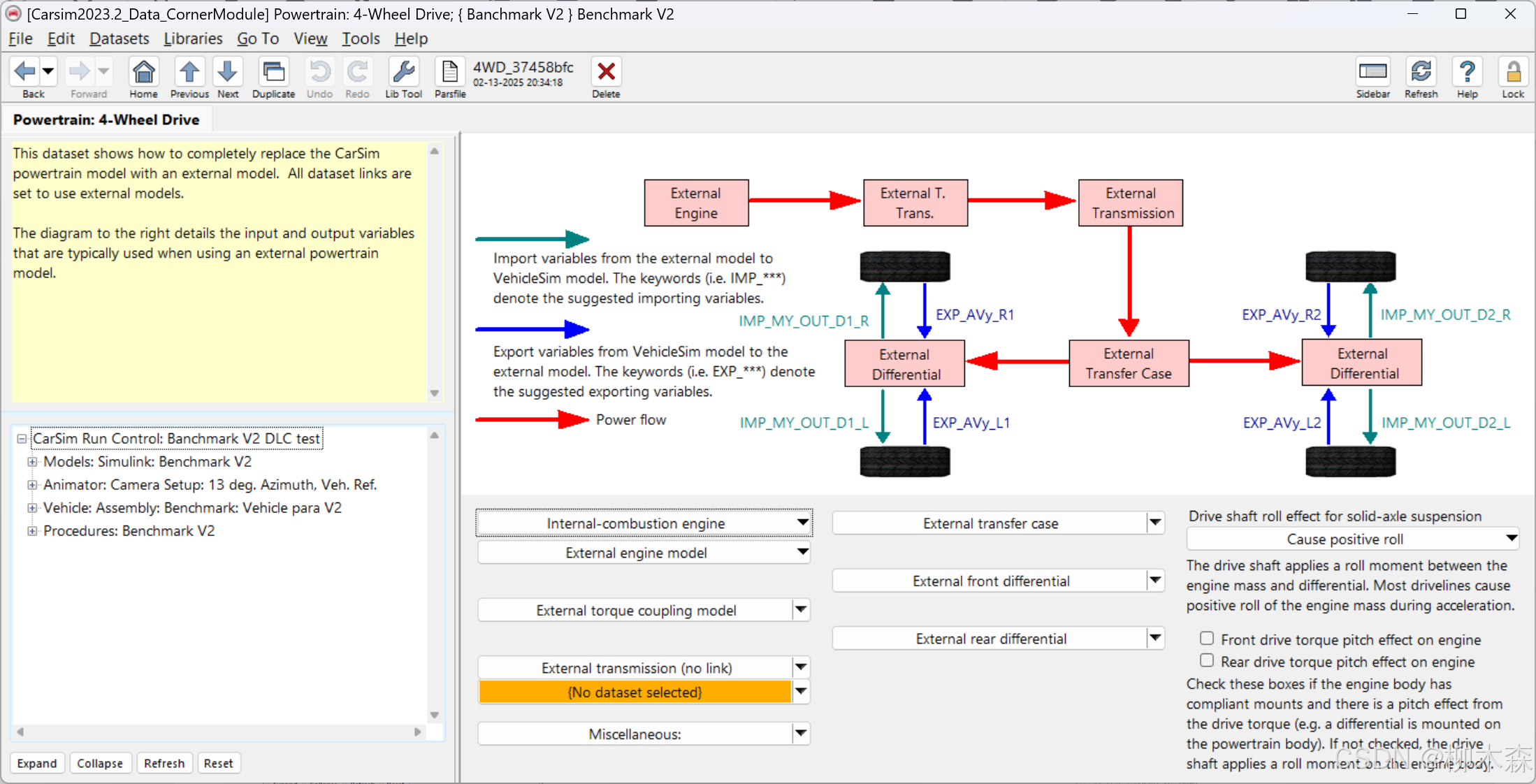The image size is (1536, 784).
Task: Click the Expand button below the tree
Action: point(37,763)
